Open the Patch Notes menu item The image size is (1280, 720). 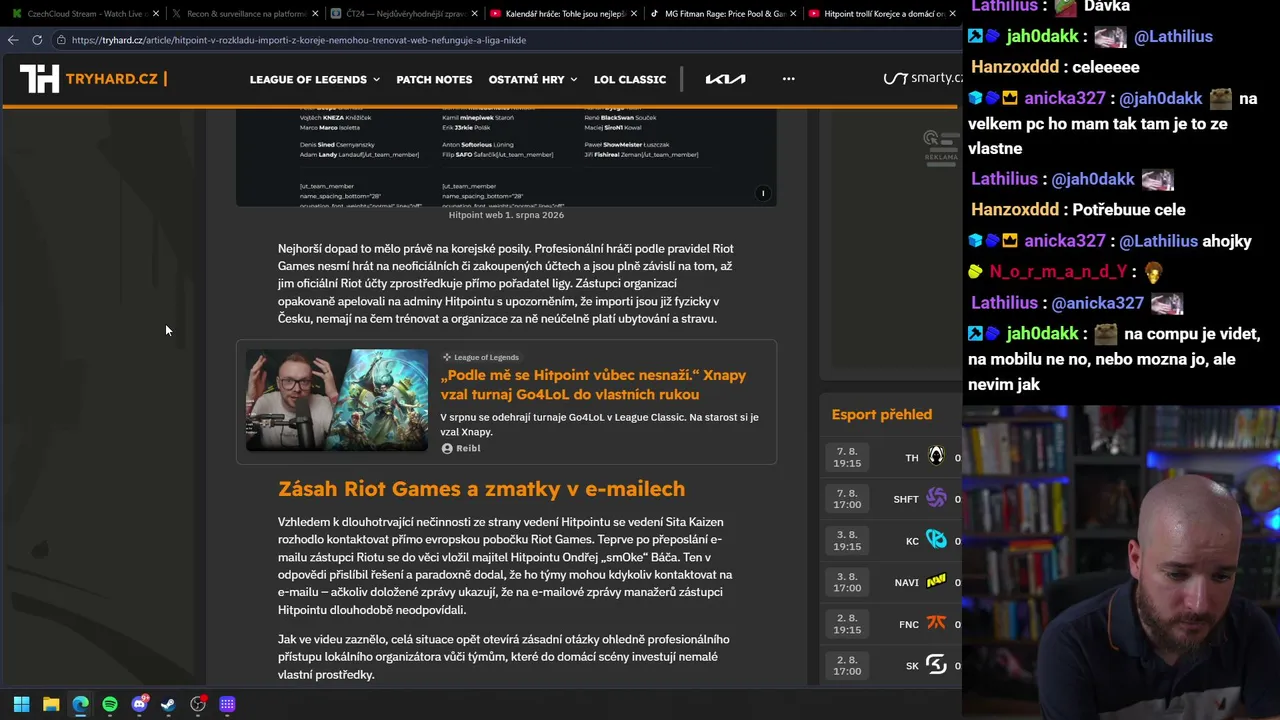point(434,79)
